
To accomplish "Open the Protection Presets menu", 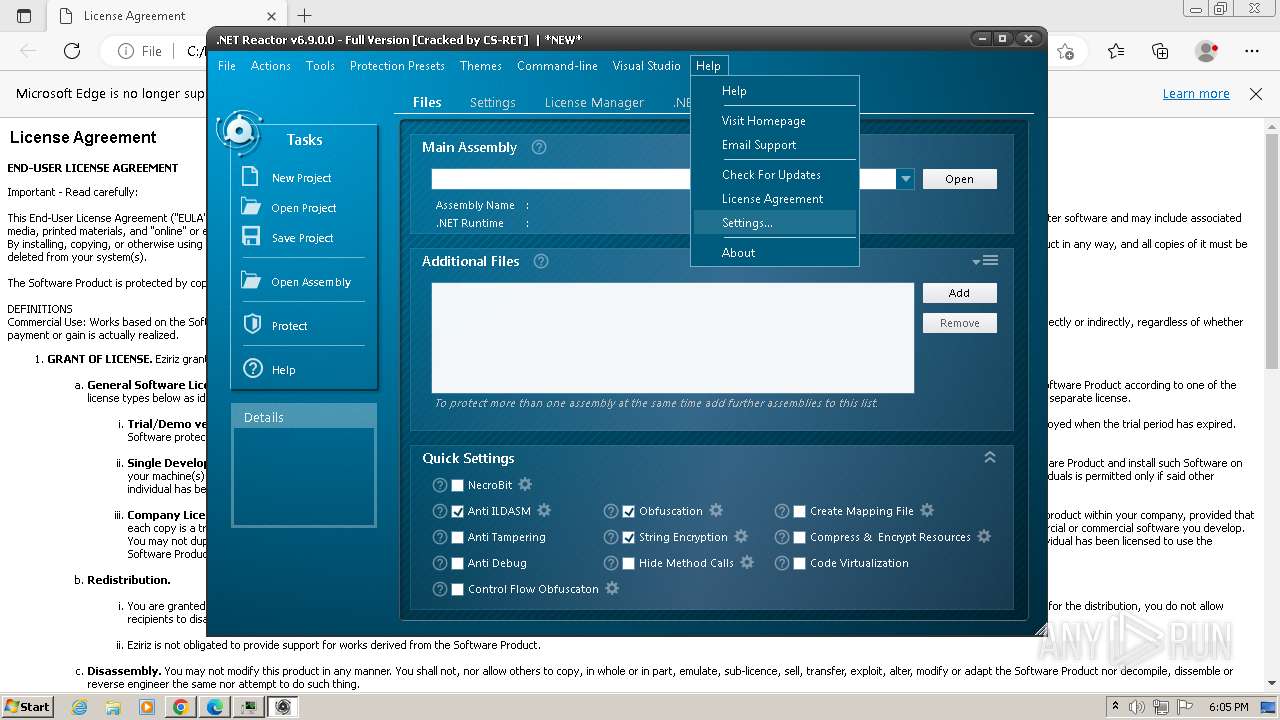I will tap(397, 65).
